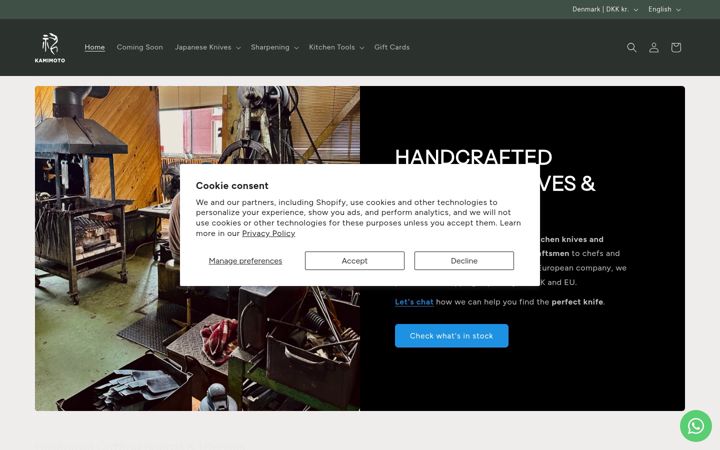The image size is (720, 450).
Task: Click the account login person icon
Action: pos(653,47)
